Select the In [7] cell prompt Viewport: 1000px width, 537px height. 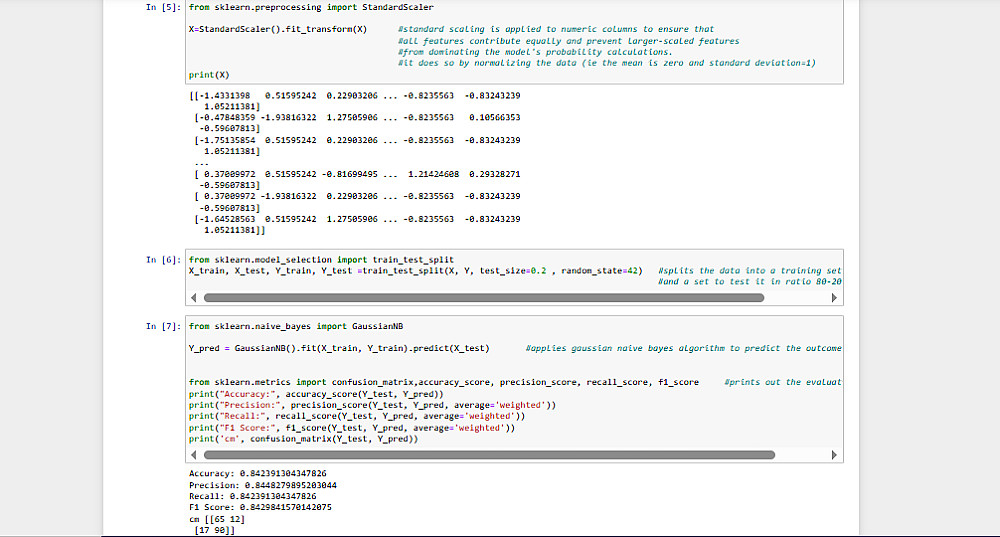163,326
